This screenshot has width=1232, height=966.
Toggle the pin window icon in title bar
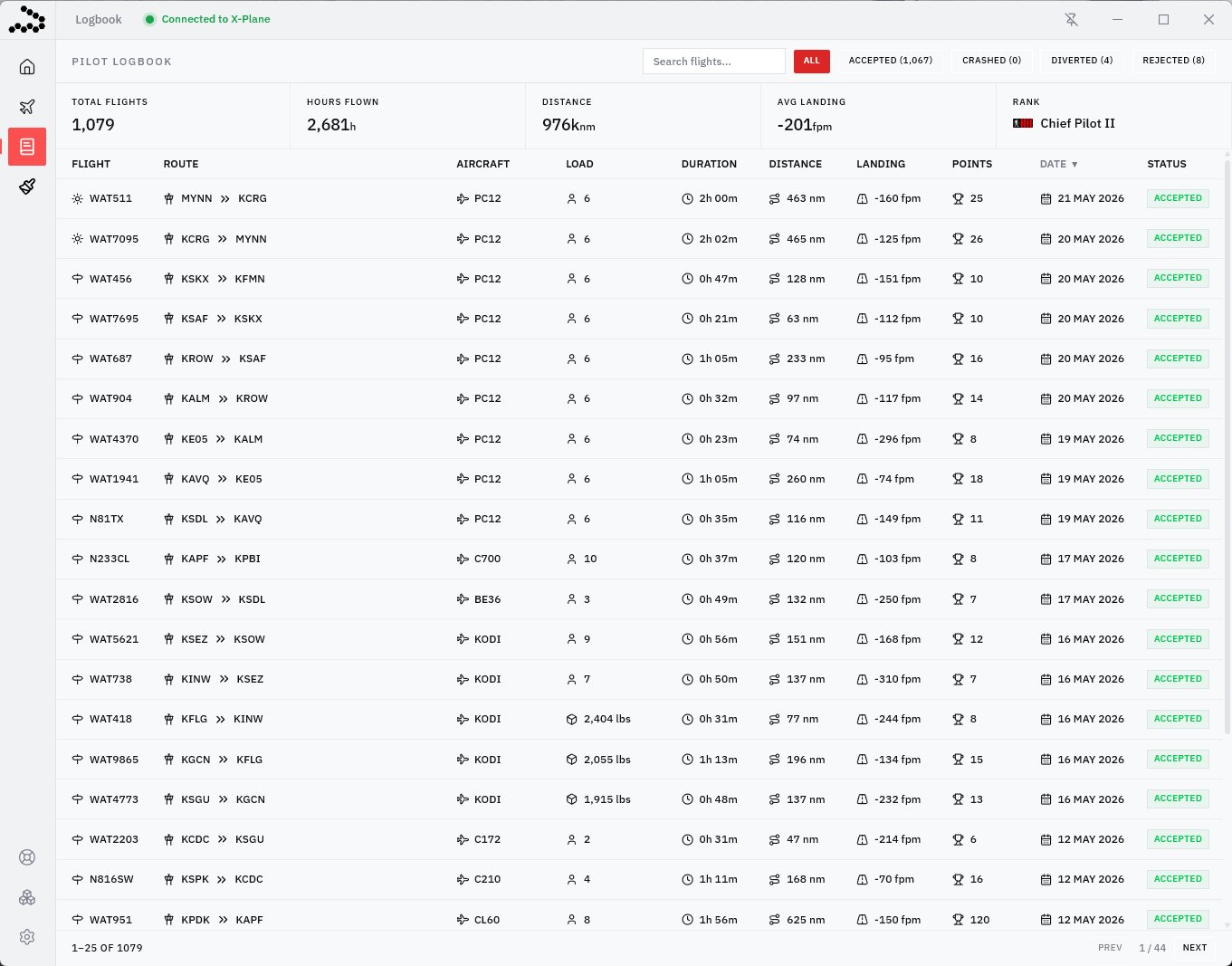1072,19
